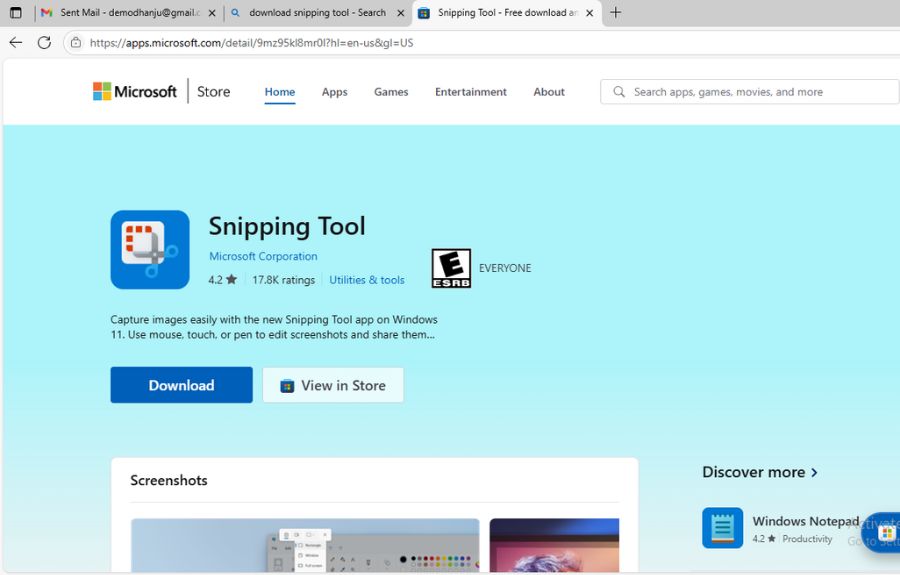Open the Games section
900x575 pixels.
(391, 92)
